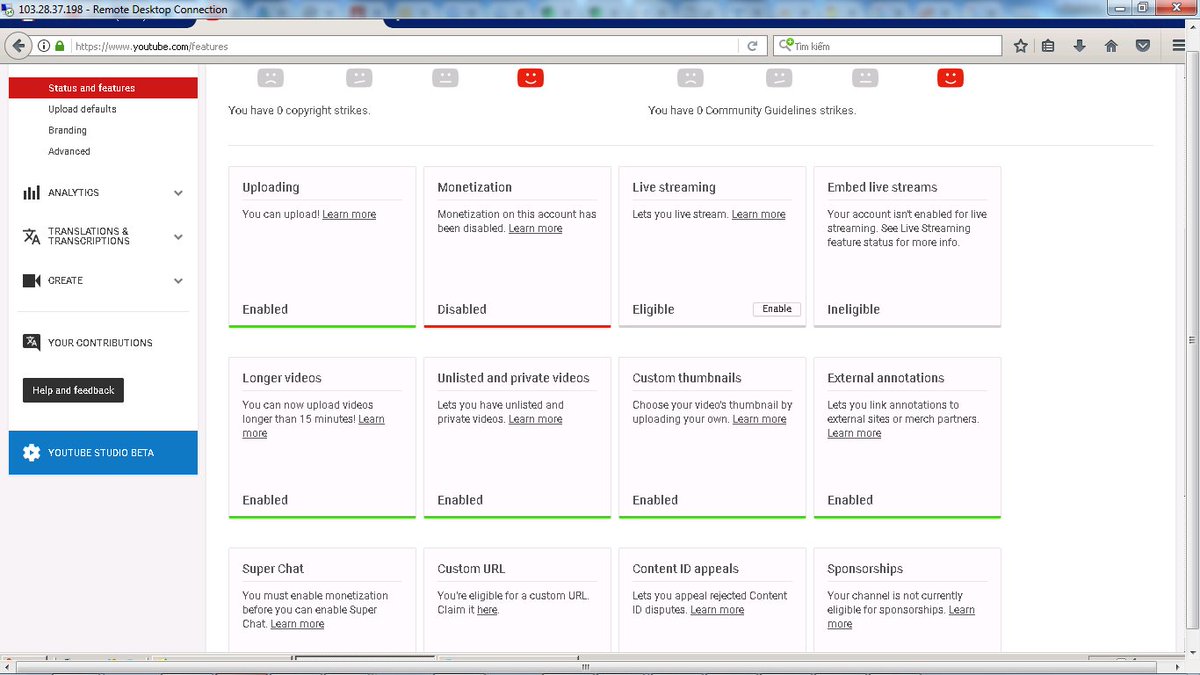Open Advanced in the sidebar
Image resolution: width=1200 pixels, height=675 pixels.
coord(69,151)
